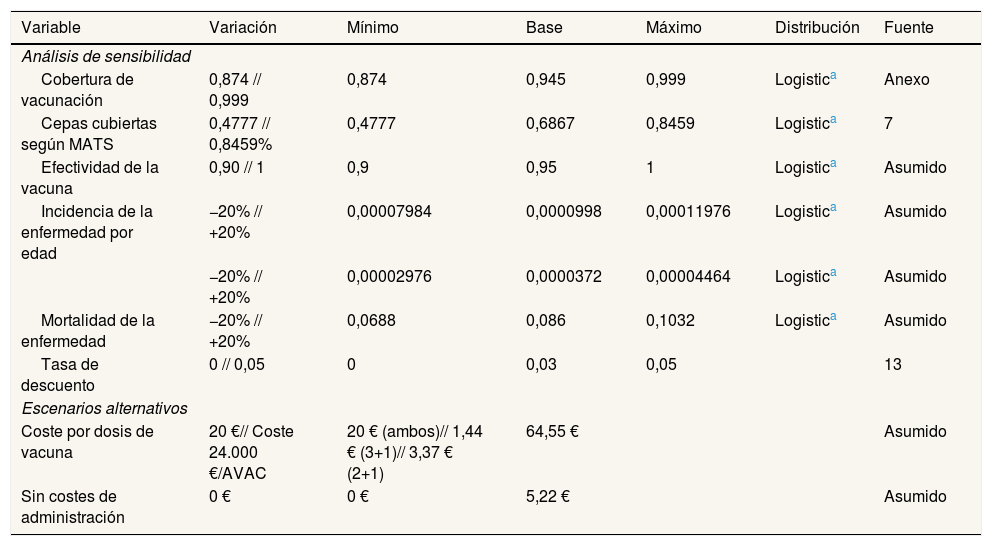
Task: Open footnote 'a' in Cepas cubiertas row
Action: [834, 120]
